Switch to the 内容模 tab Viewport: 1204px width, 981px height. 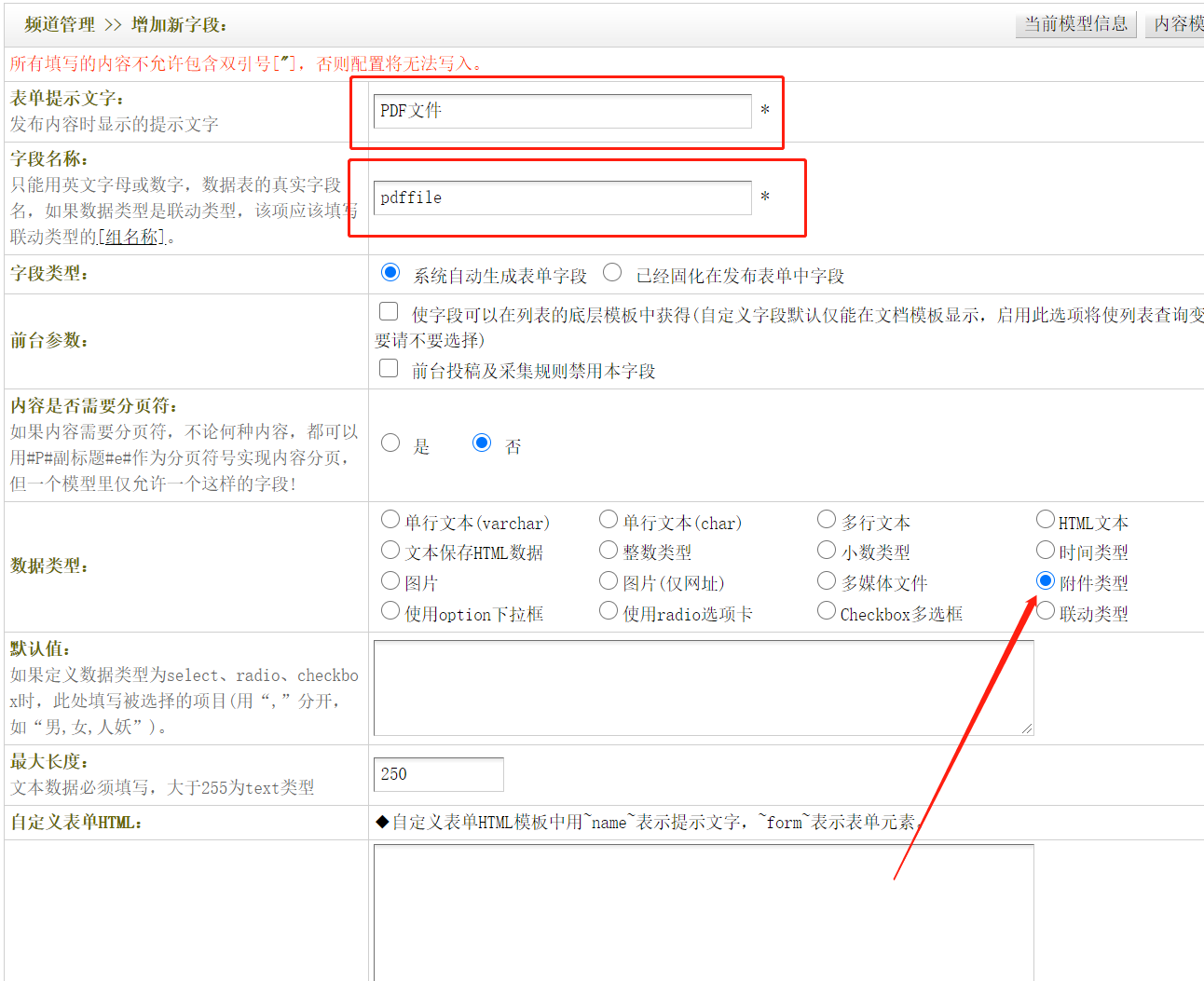[x=1175, y=24]
